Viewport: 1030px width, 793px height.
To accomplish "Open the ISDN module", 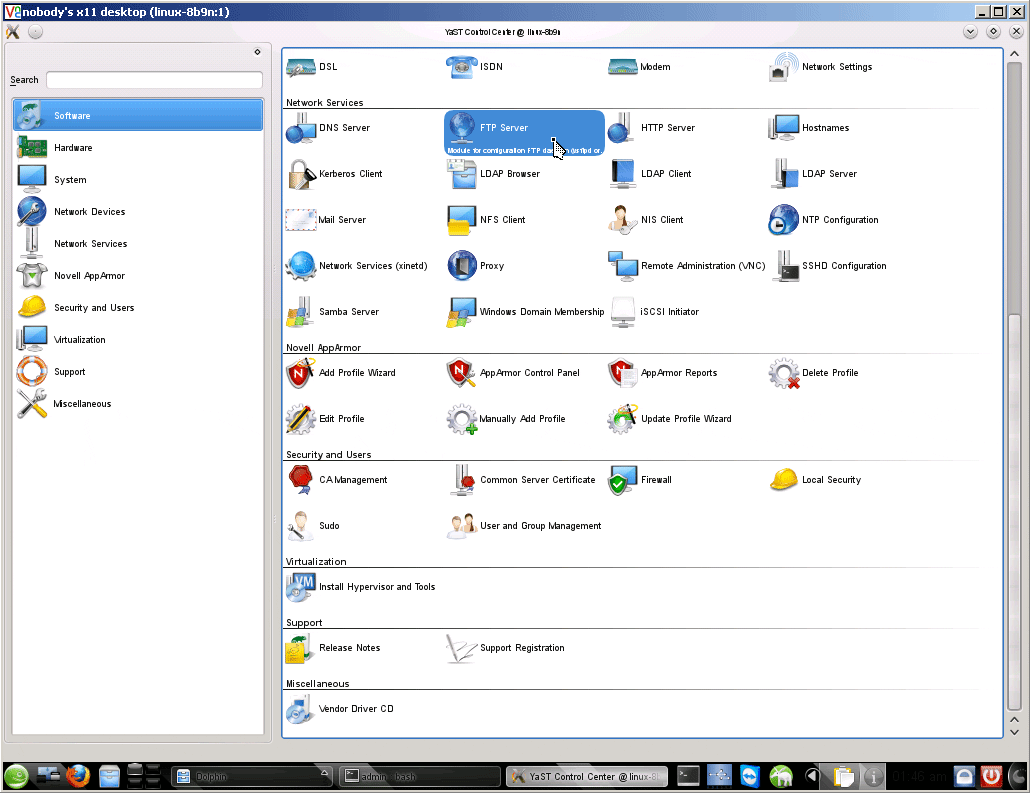I will coord(475,67).
